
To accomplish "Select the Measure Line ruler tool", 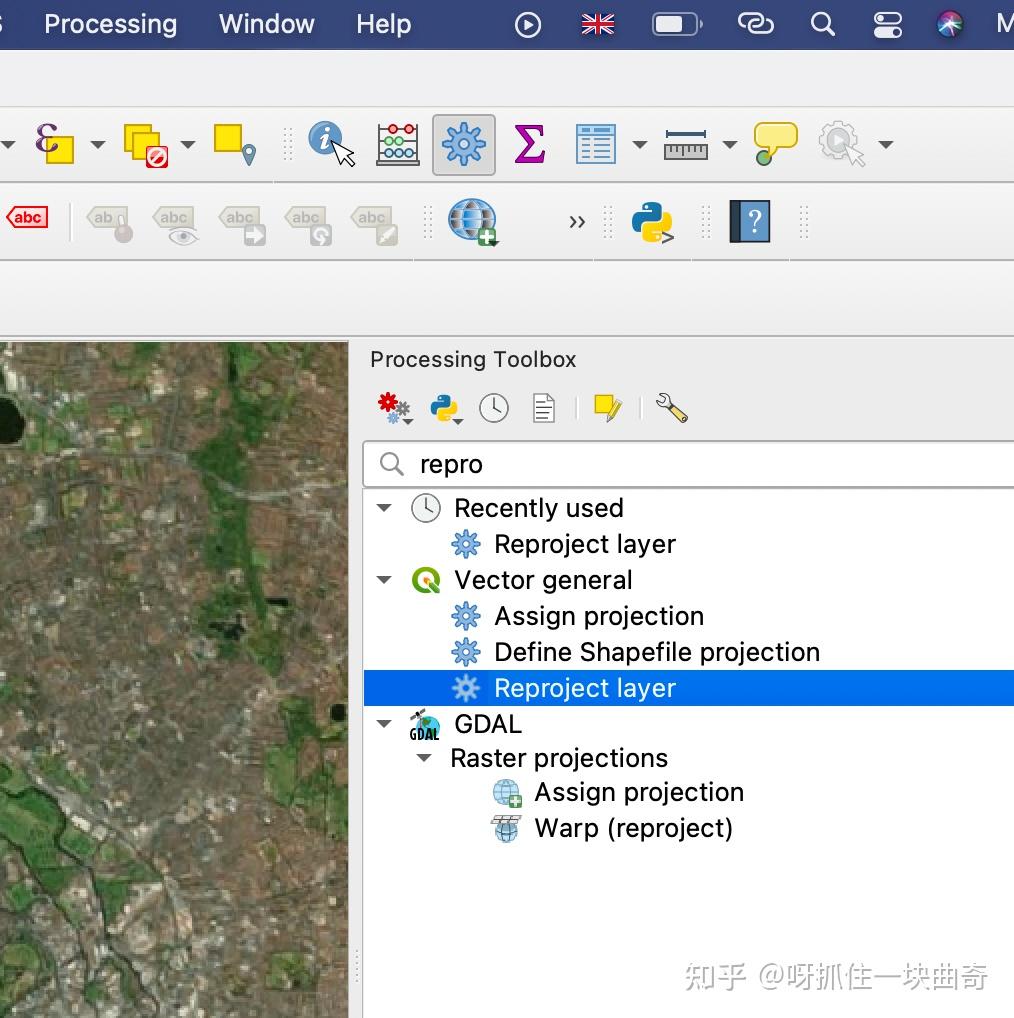I will pyautogui.click(x=686, y=145).
